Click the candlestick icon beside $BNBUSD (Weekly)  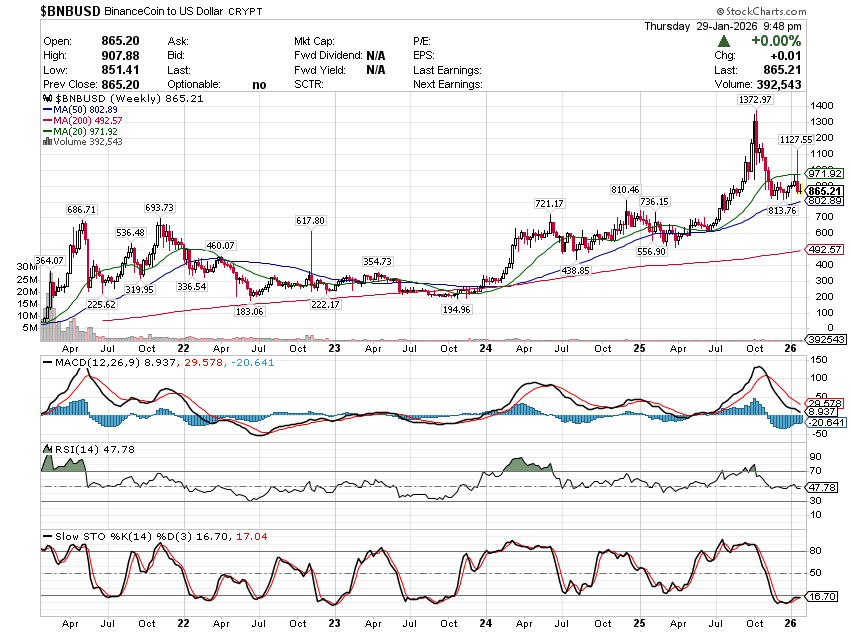pyautogui.click(x=47, y=100)
